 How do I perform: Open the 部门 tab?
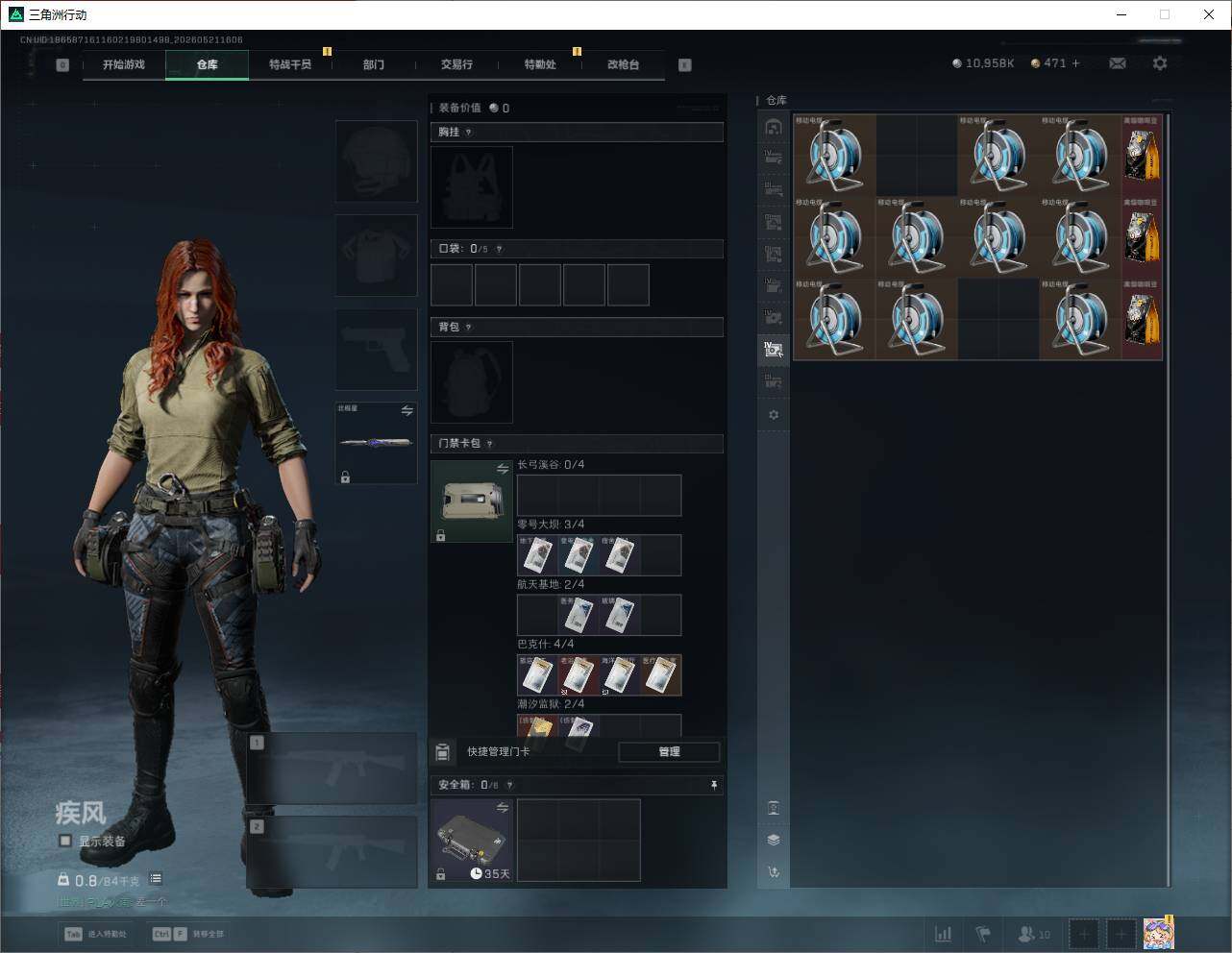[374, 64]
